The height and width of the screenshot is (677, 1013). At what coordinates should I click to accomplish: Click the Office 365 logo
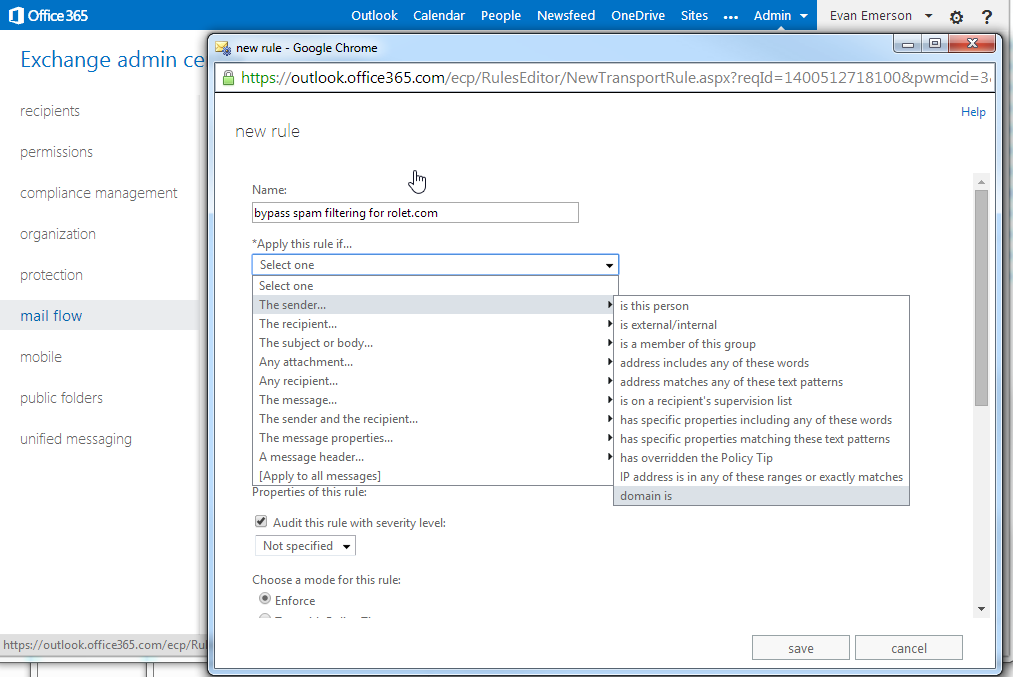pyautogui.click(x=48, y=16)
